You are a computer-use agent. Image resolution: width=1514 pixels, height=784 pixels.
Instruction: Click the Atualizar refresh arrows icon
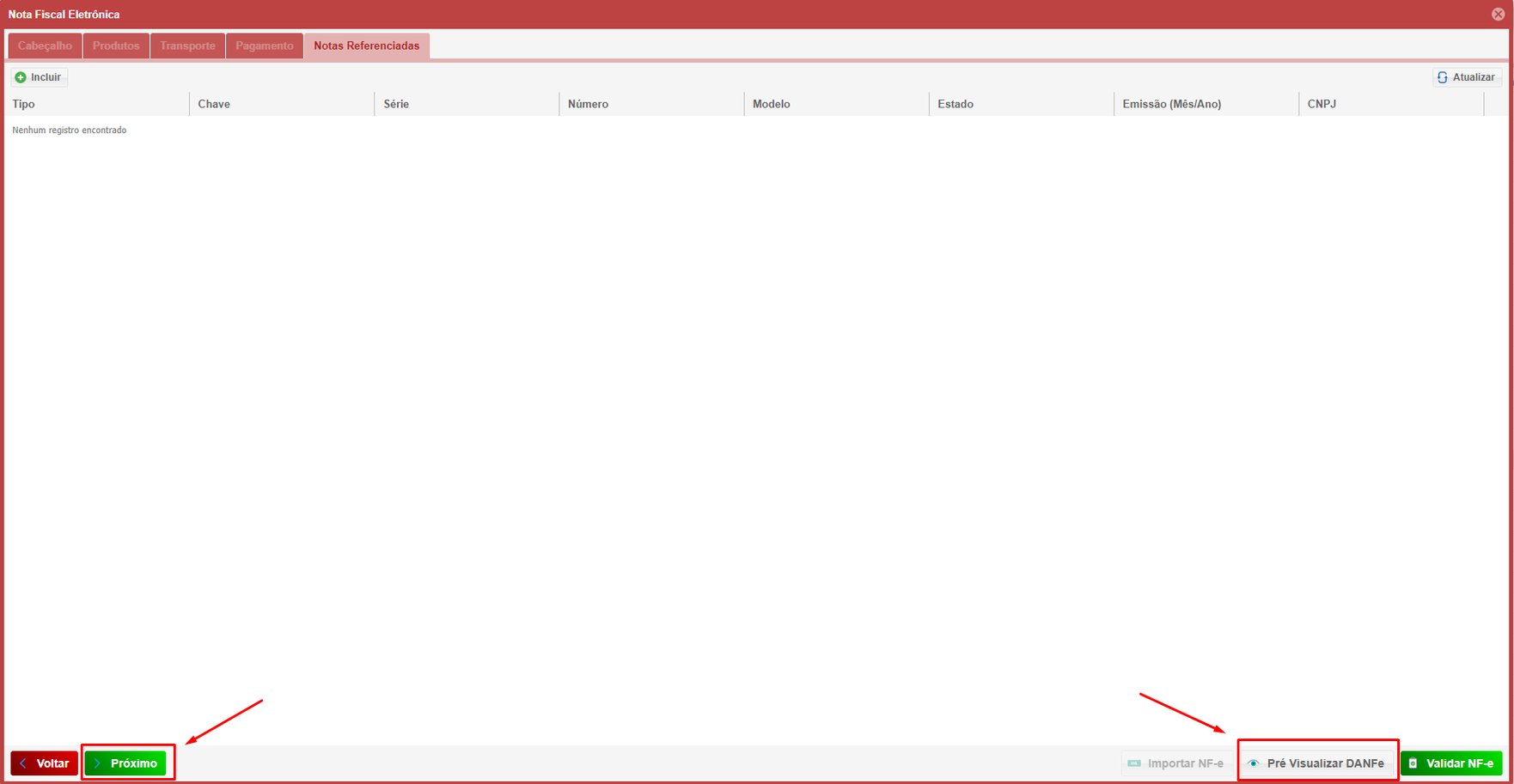pyautogui.click(x=1443, y=77)
